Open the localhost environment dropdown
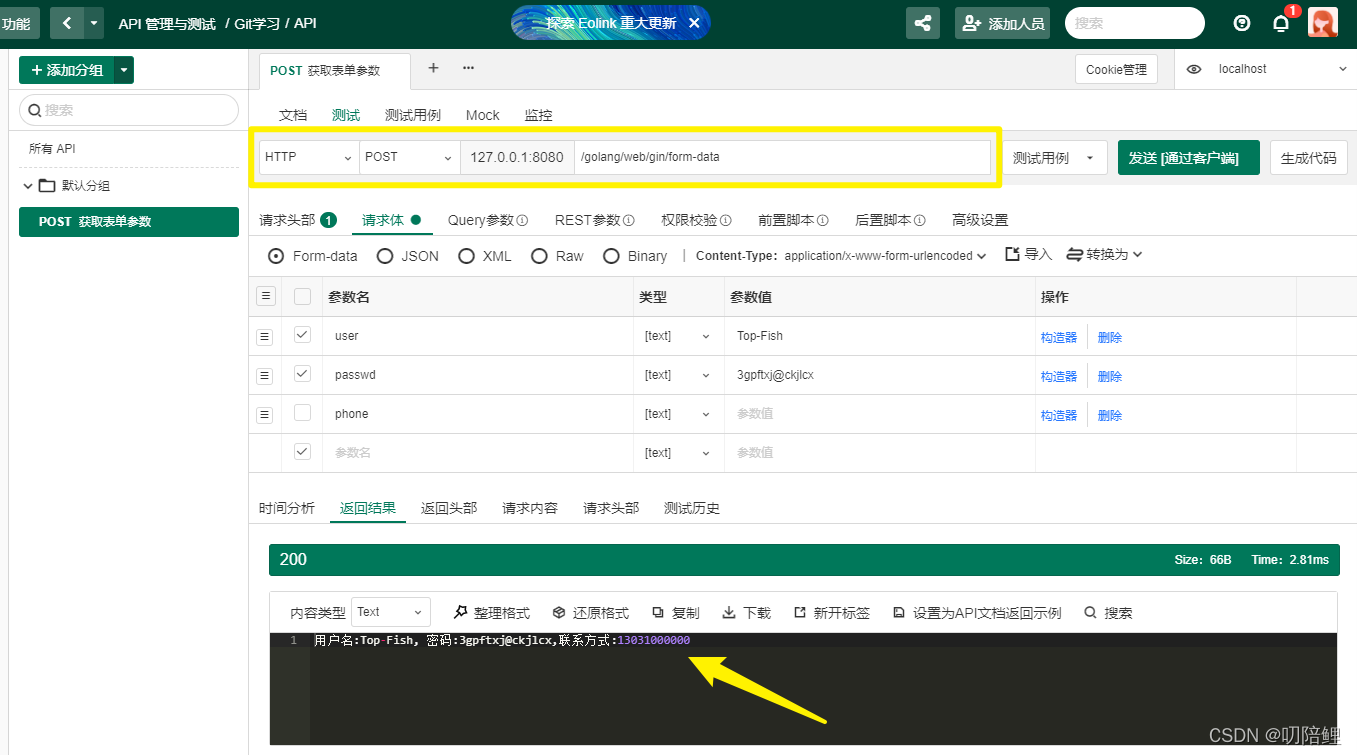 [x=1282, y=69]
